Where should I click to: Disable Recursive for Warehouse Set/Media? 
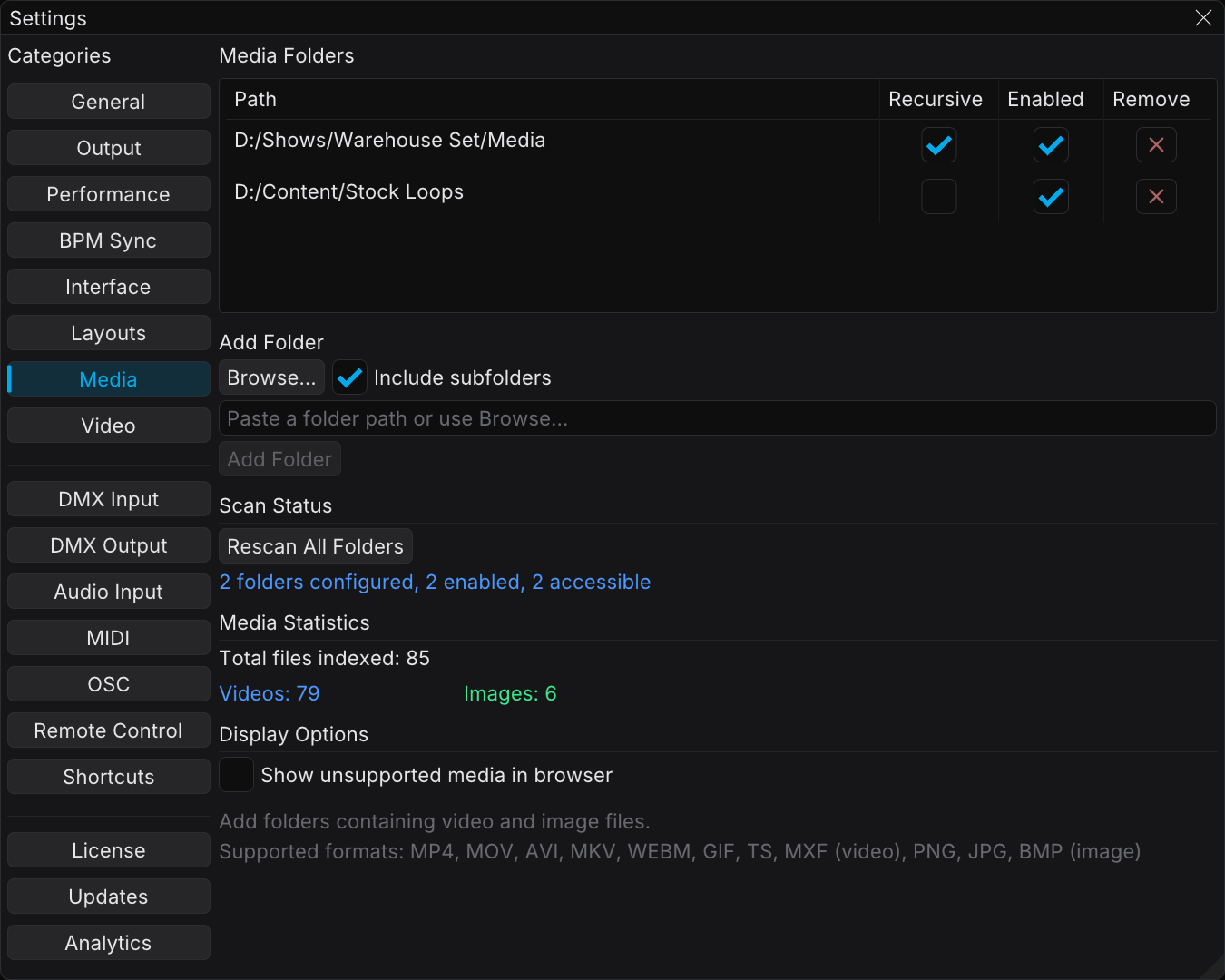939,145
